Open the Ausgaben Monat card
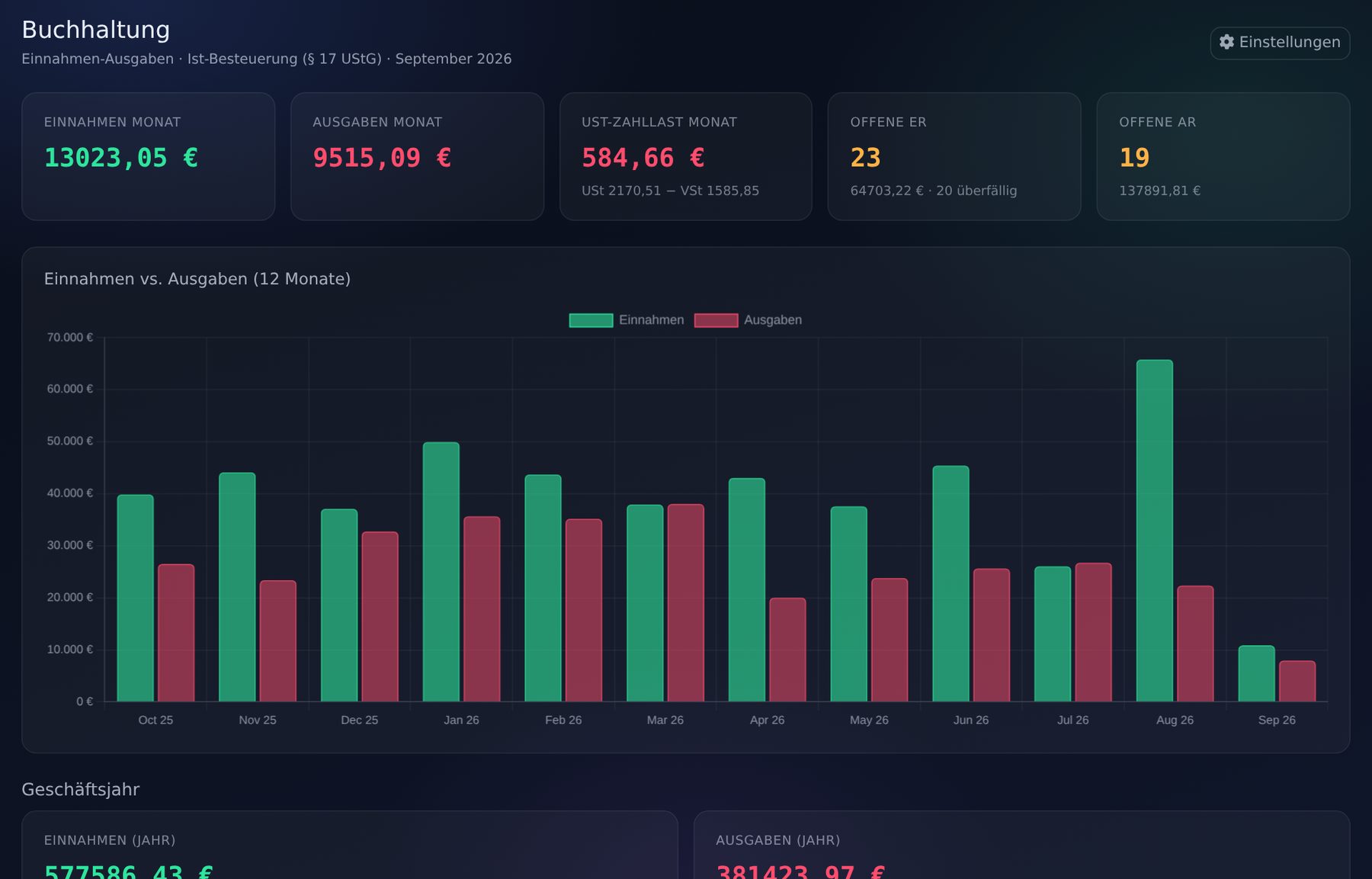Image resolution: width=1372 pixels, height=879 pixels. pyautogui.click(x=417, y=156)
